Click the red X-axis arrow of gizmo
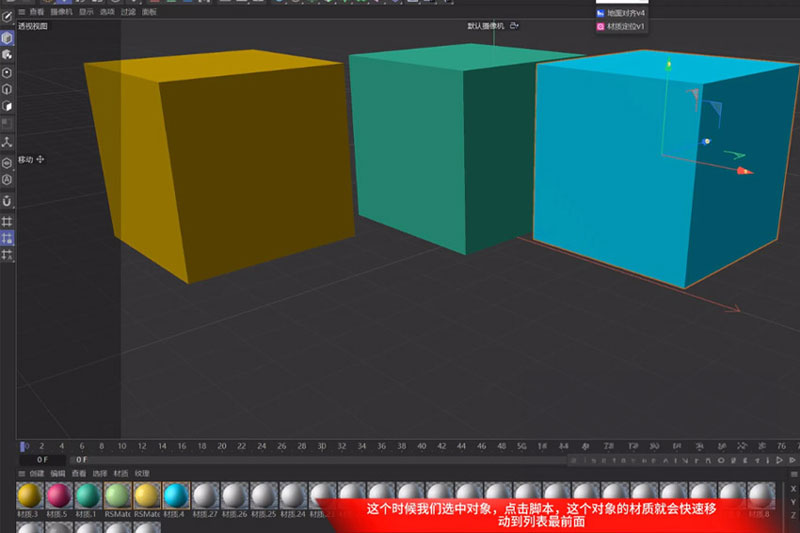This screenshot has height=533, width=800. click(744, 171)
